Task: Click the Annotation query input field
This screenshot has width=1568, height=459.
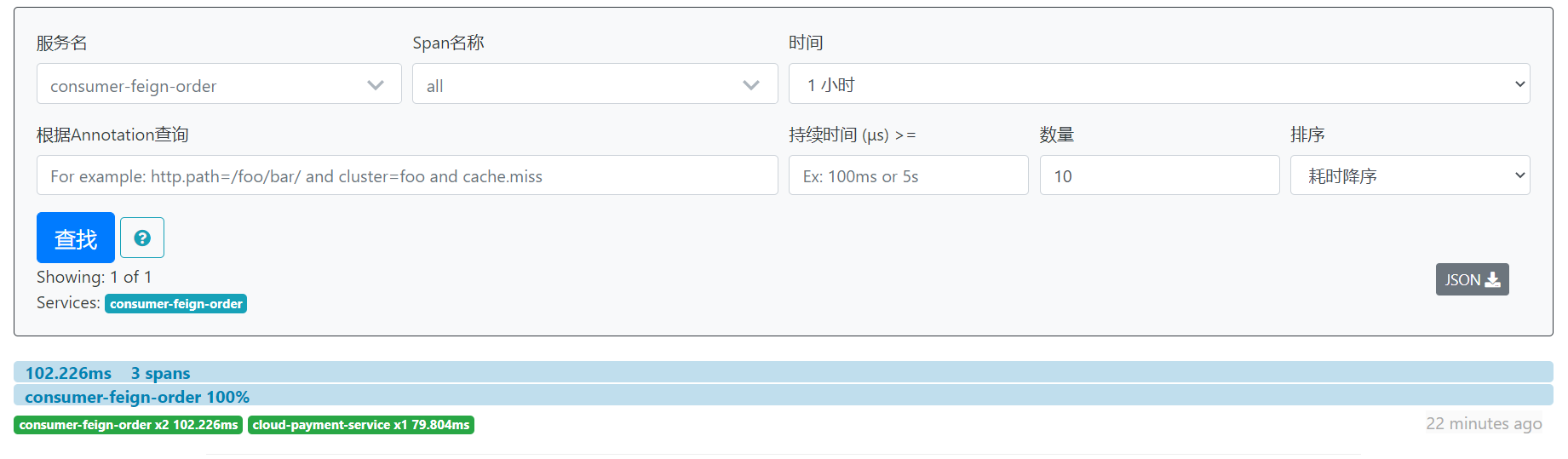Action: click(x=407, y=175)
